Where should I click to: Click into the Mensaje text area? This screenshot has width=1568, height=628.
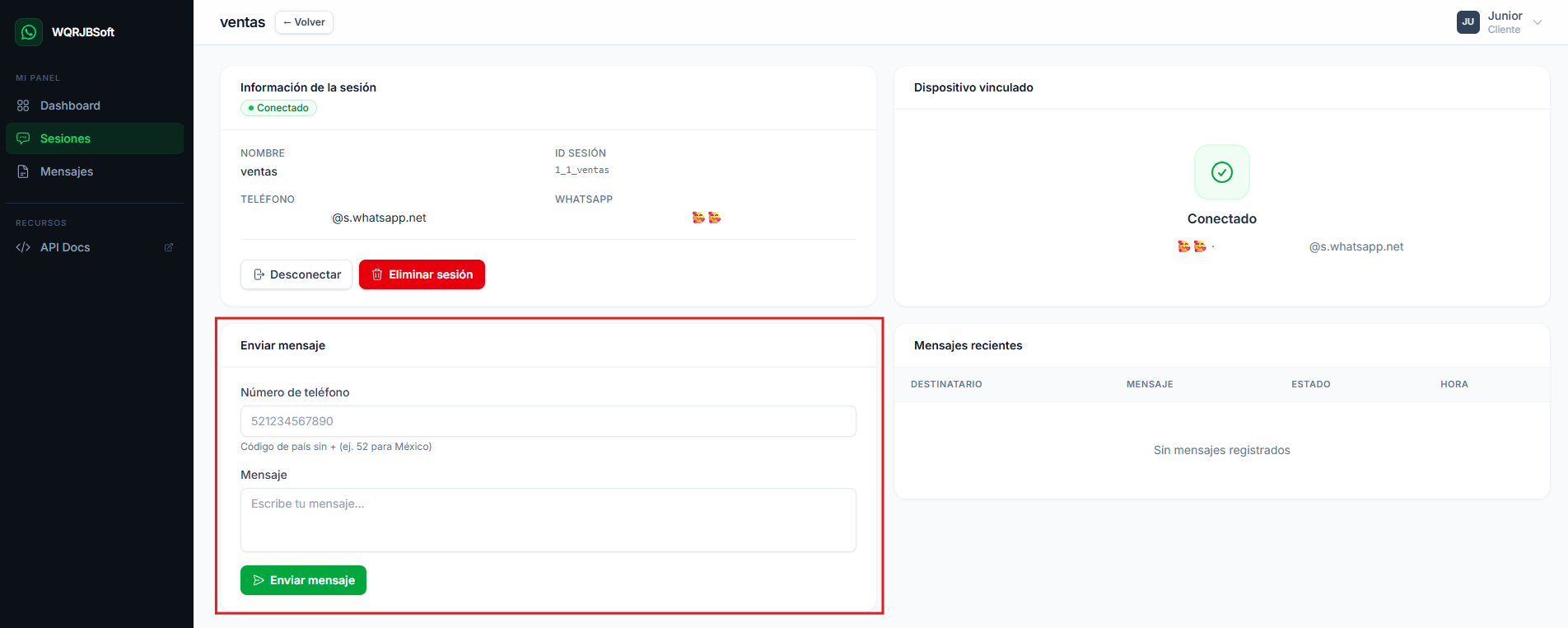[x=548, y=520]
